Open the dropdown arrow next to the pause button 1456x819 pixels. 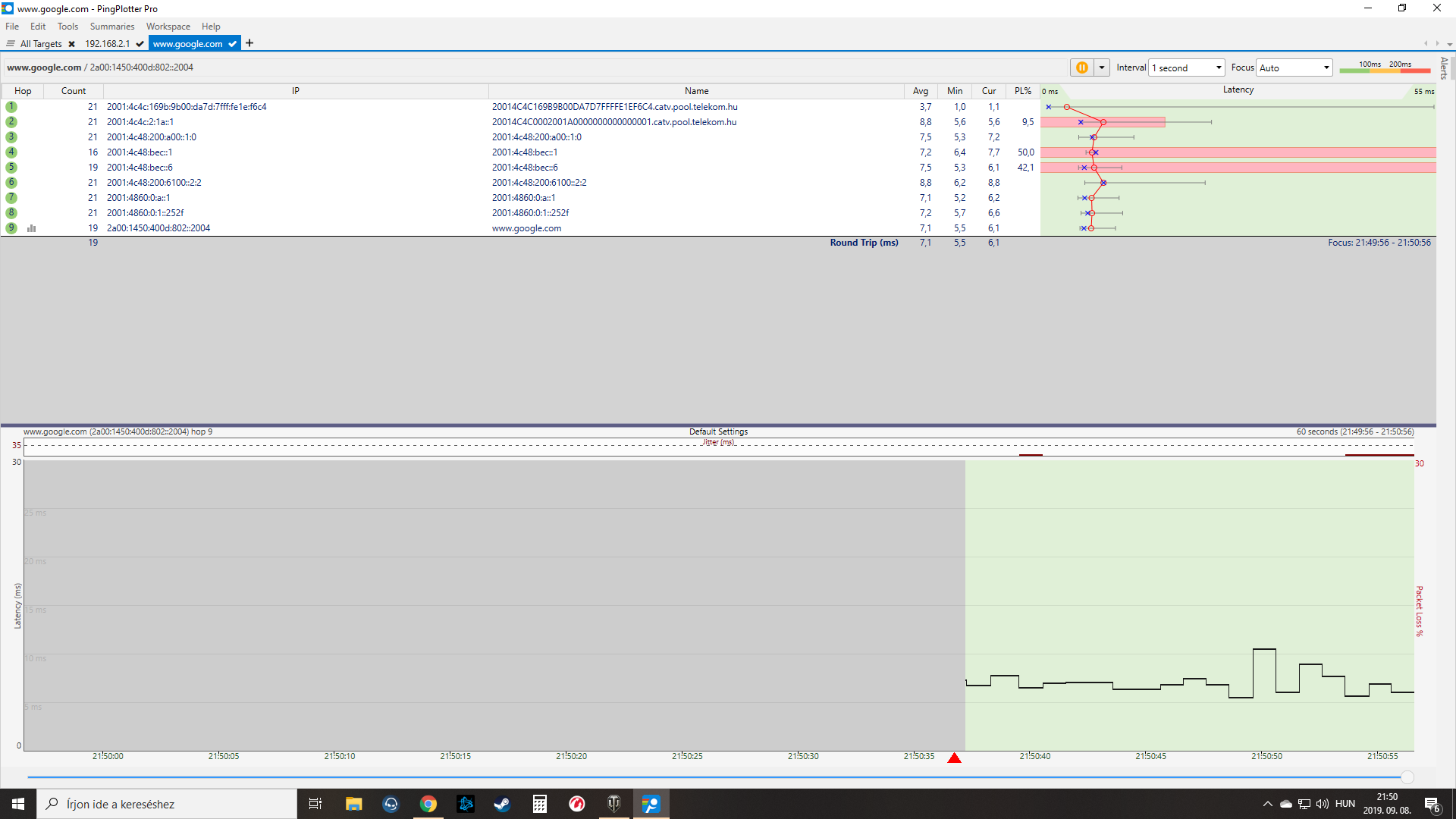(1102, 67)
